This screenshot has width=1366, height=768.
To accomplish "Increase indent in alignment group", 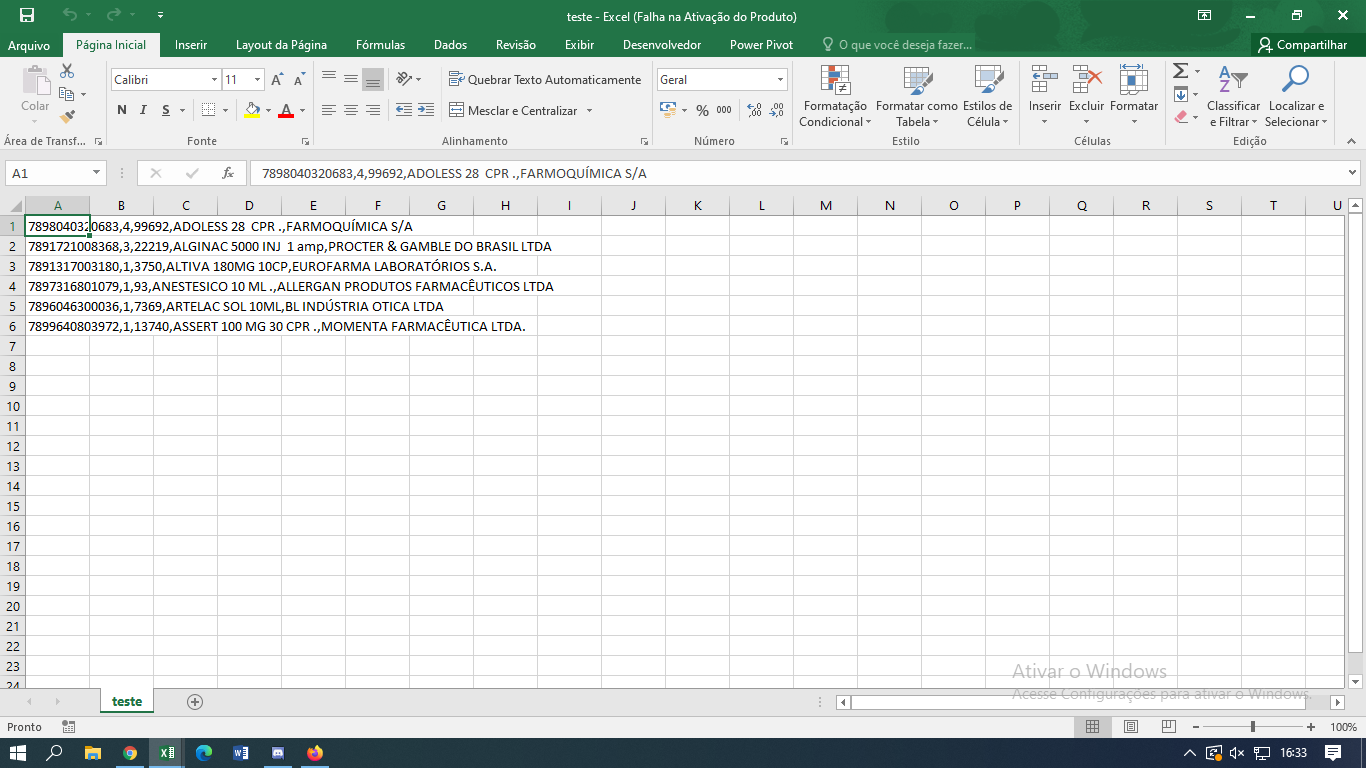I will (426, 110).
